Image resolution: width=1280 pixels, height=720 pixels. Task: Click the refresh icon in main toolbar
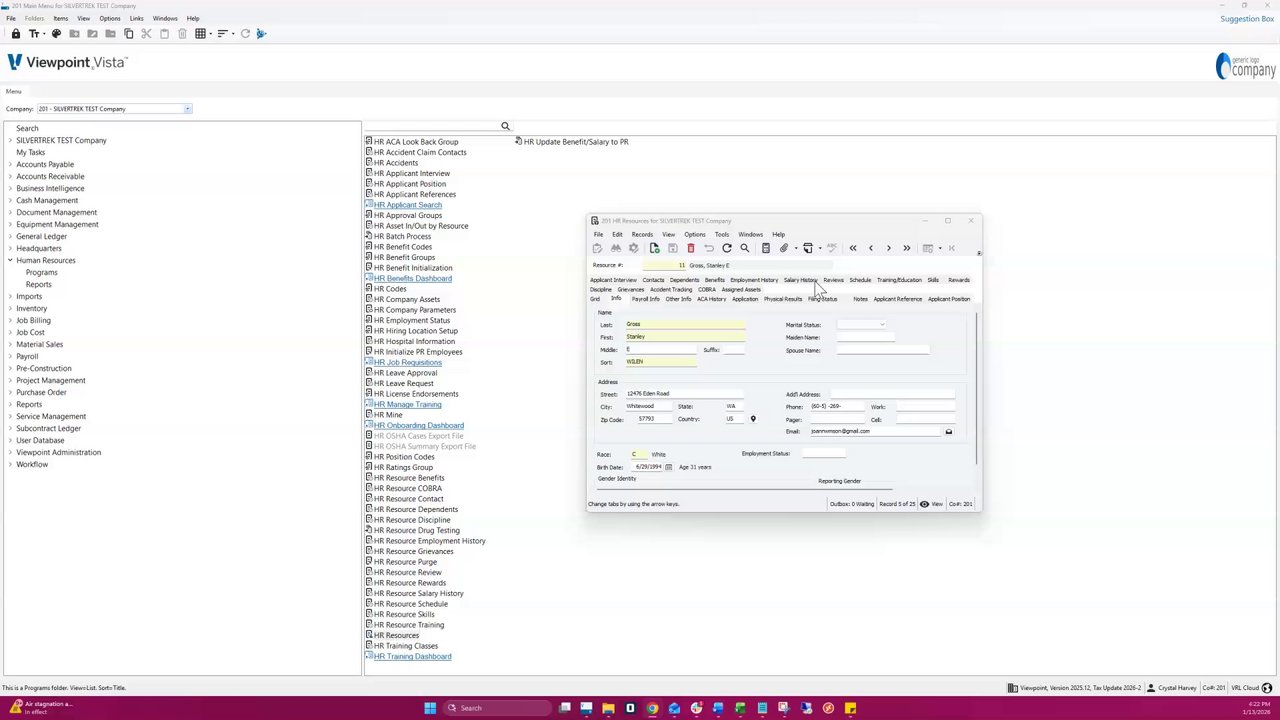(245, 34)
